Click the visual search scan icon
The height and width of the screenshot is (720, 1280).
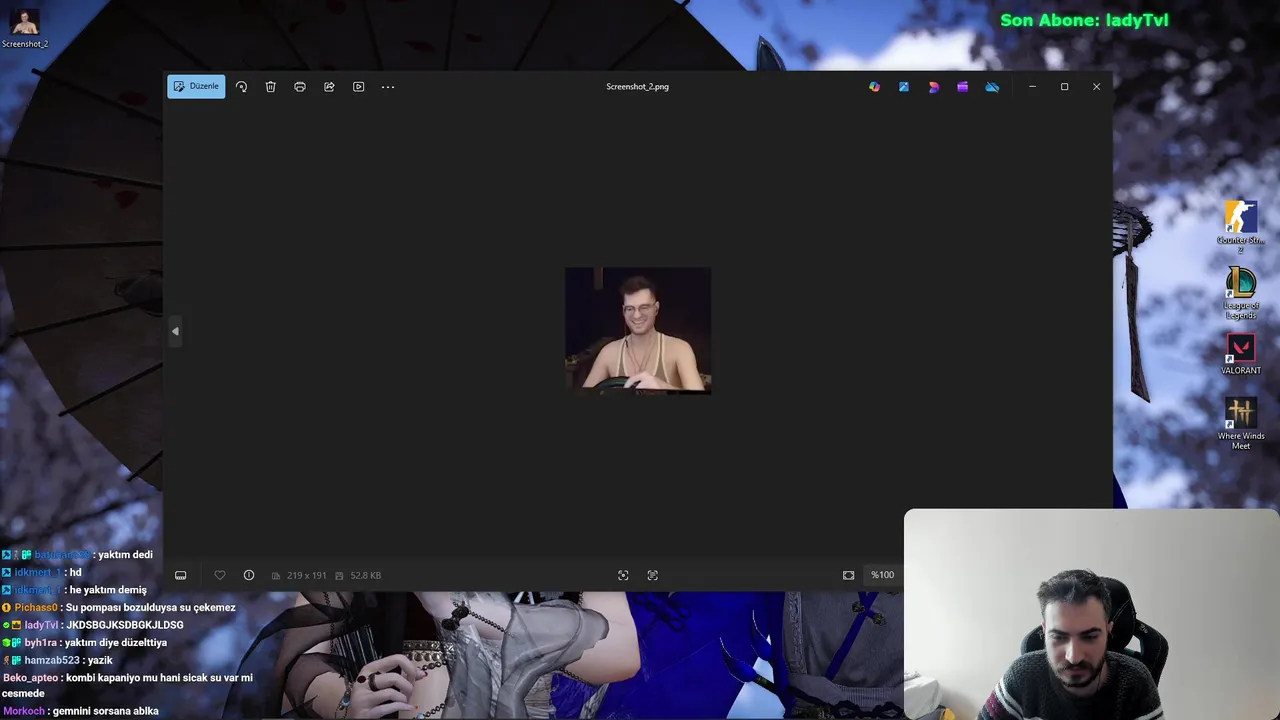(x=623, y=575)
